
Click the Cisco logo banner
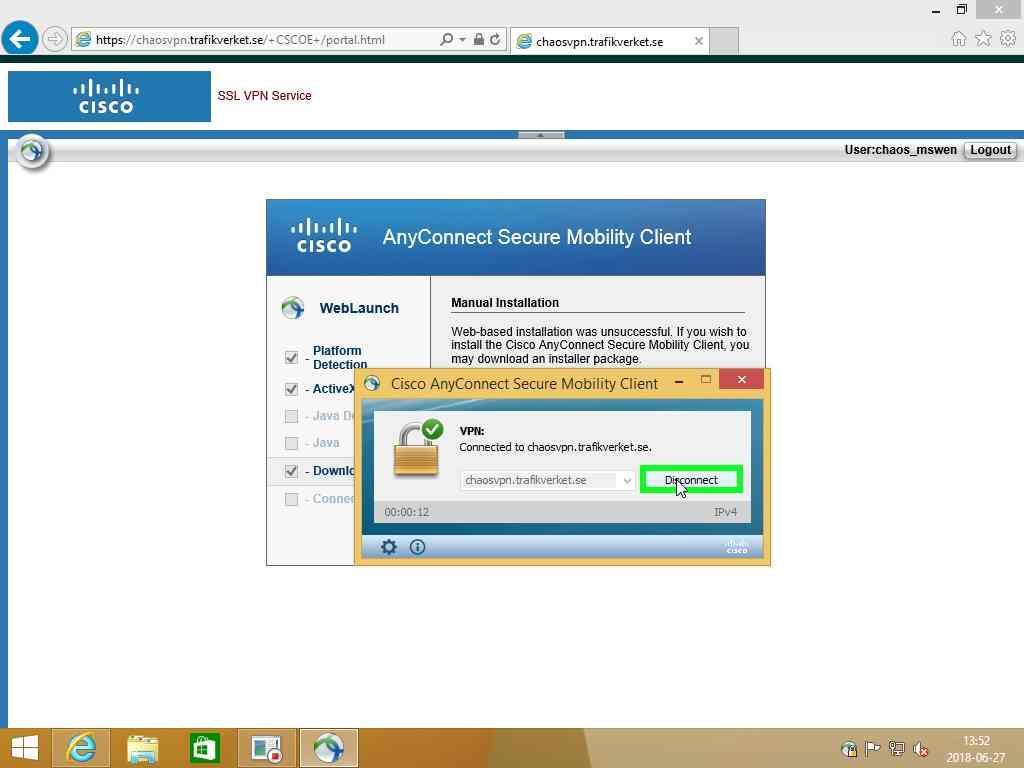coord(109,97)
